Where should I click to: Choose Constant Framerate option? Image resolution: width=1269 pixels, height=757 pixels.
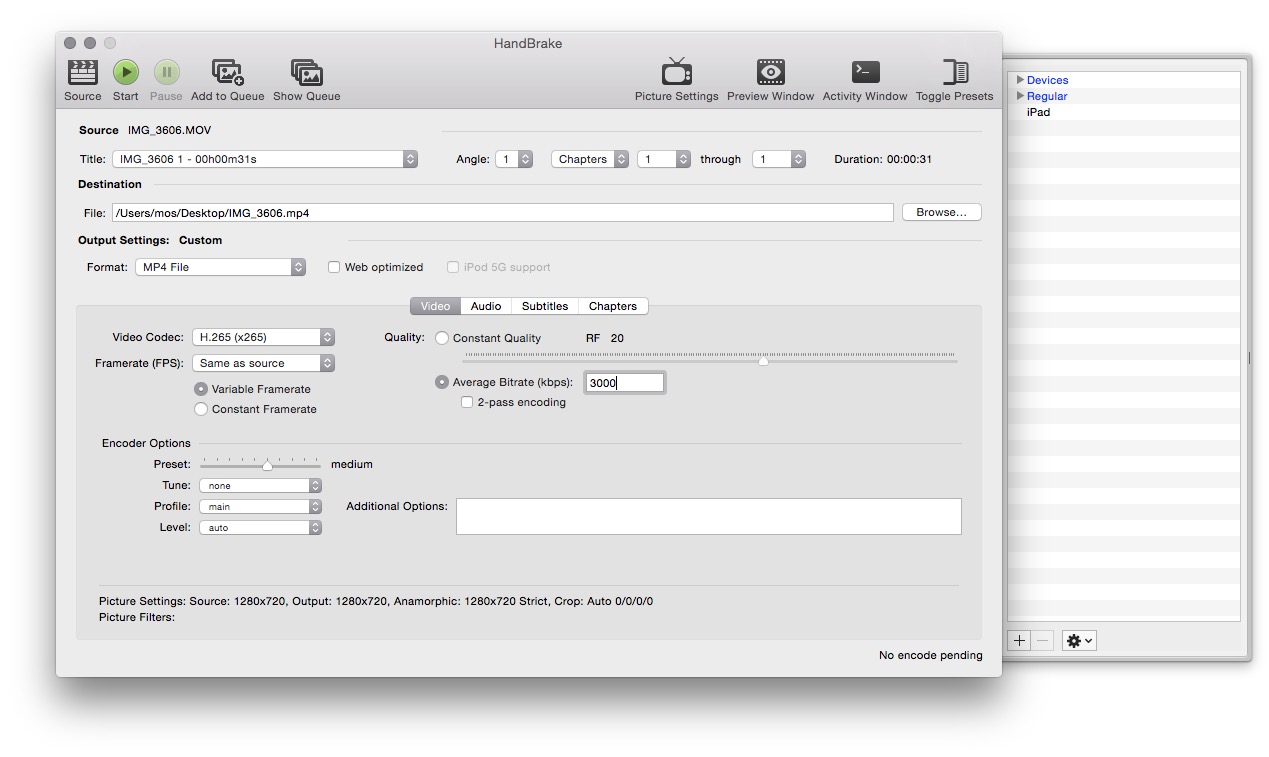201,409
